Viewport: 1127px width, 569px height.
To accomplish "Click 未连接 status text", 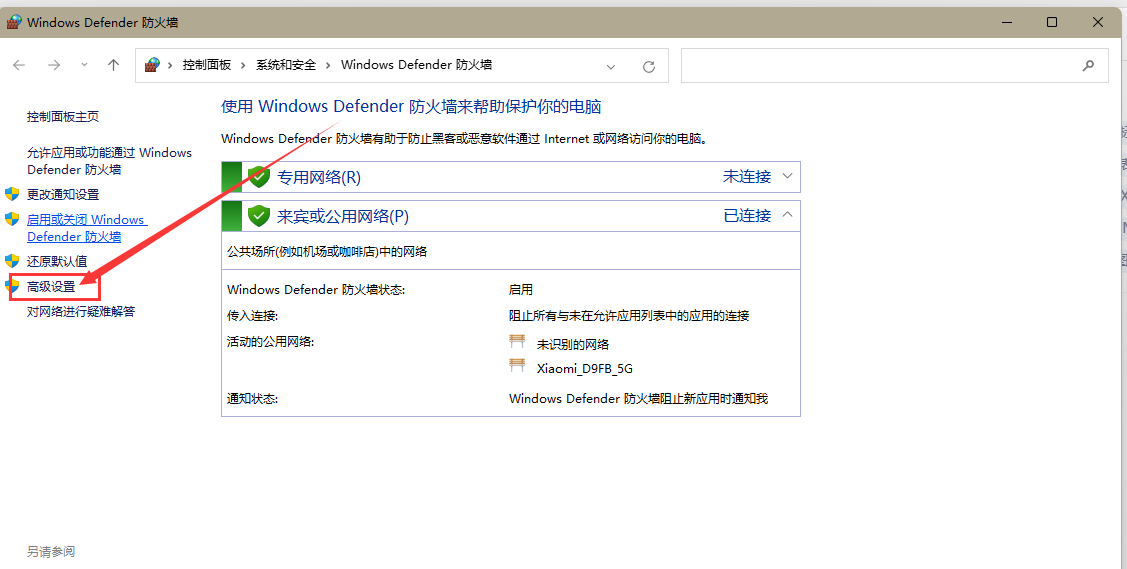I will pyautogui.click(x=747, y=177).
